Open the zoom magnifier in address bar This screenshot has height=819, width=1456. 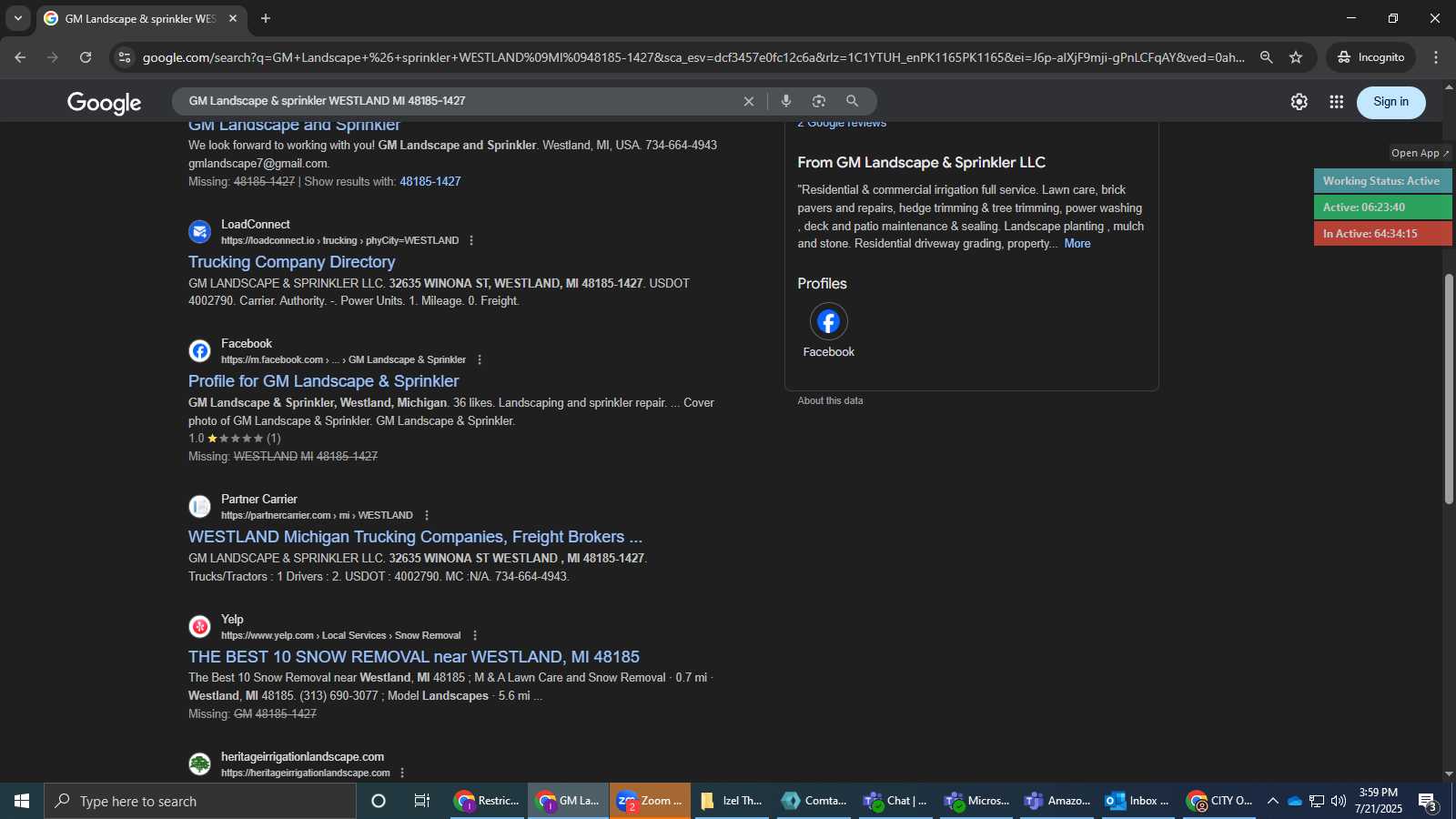click(1266, 57)
